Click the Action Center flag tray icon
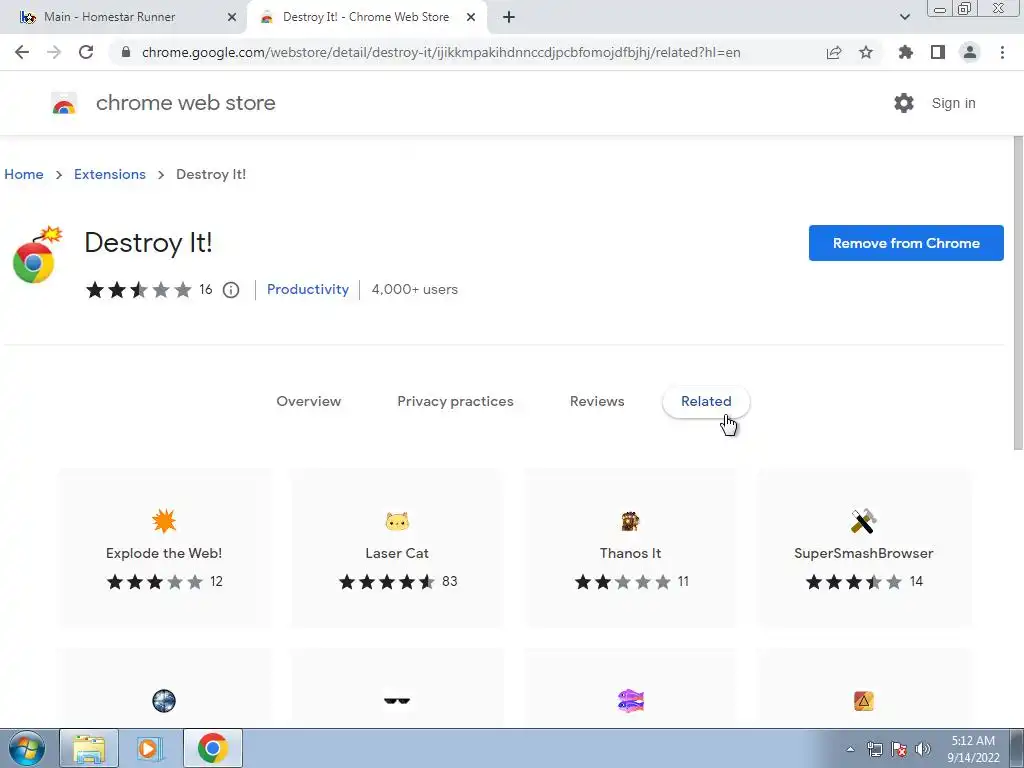Screen dimensions: 1024x768 899,749
